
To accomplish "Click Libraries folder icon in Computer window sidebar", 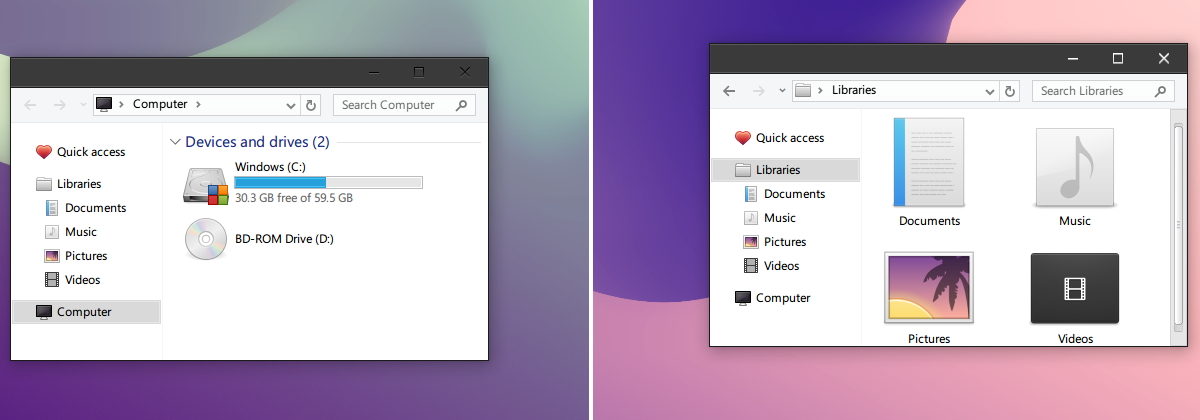I will (43, 184).
